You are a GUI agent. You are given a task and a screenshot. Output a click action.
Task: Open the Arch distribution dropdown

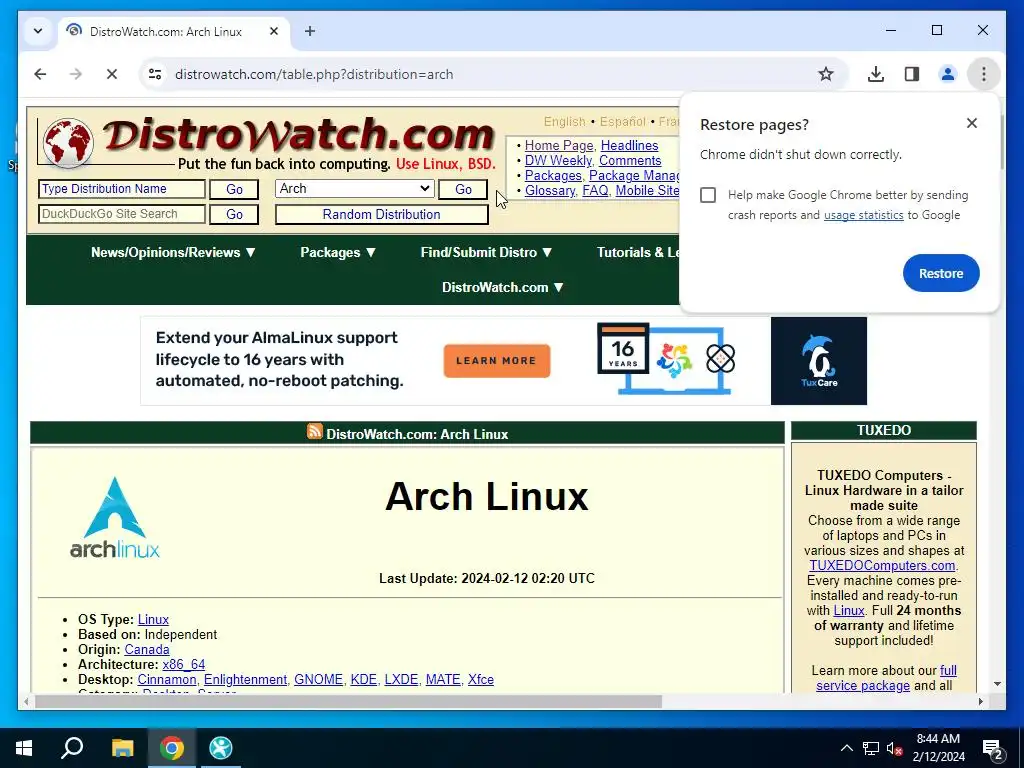point(355,189)
